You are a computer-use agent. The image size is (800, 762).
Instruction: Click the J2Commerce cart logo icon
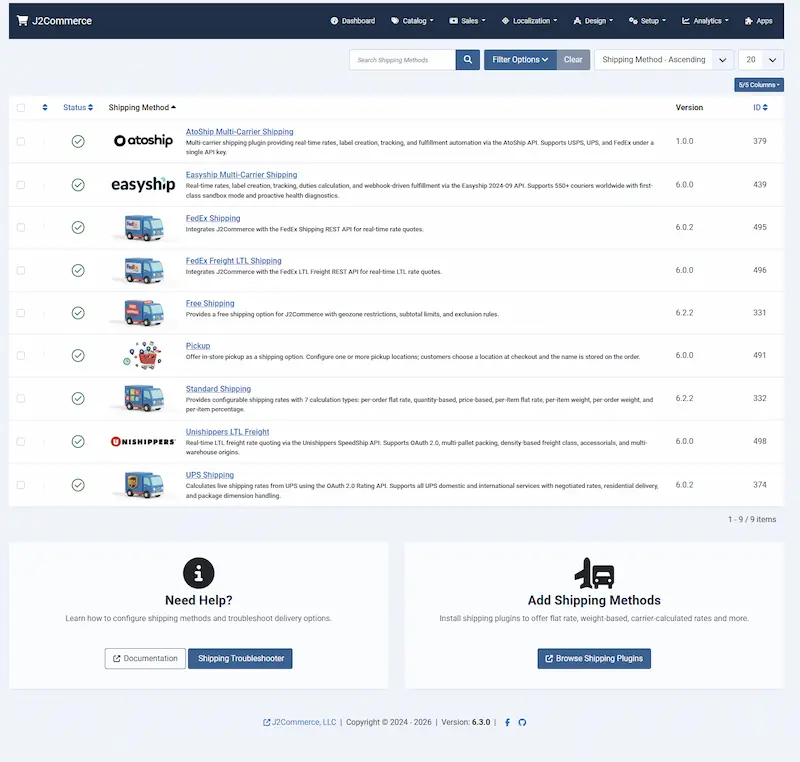pos(22,20)
